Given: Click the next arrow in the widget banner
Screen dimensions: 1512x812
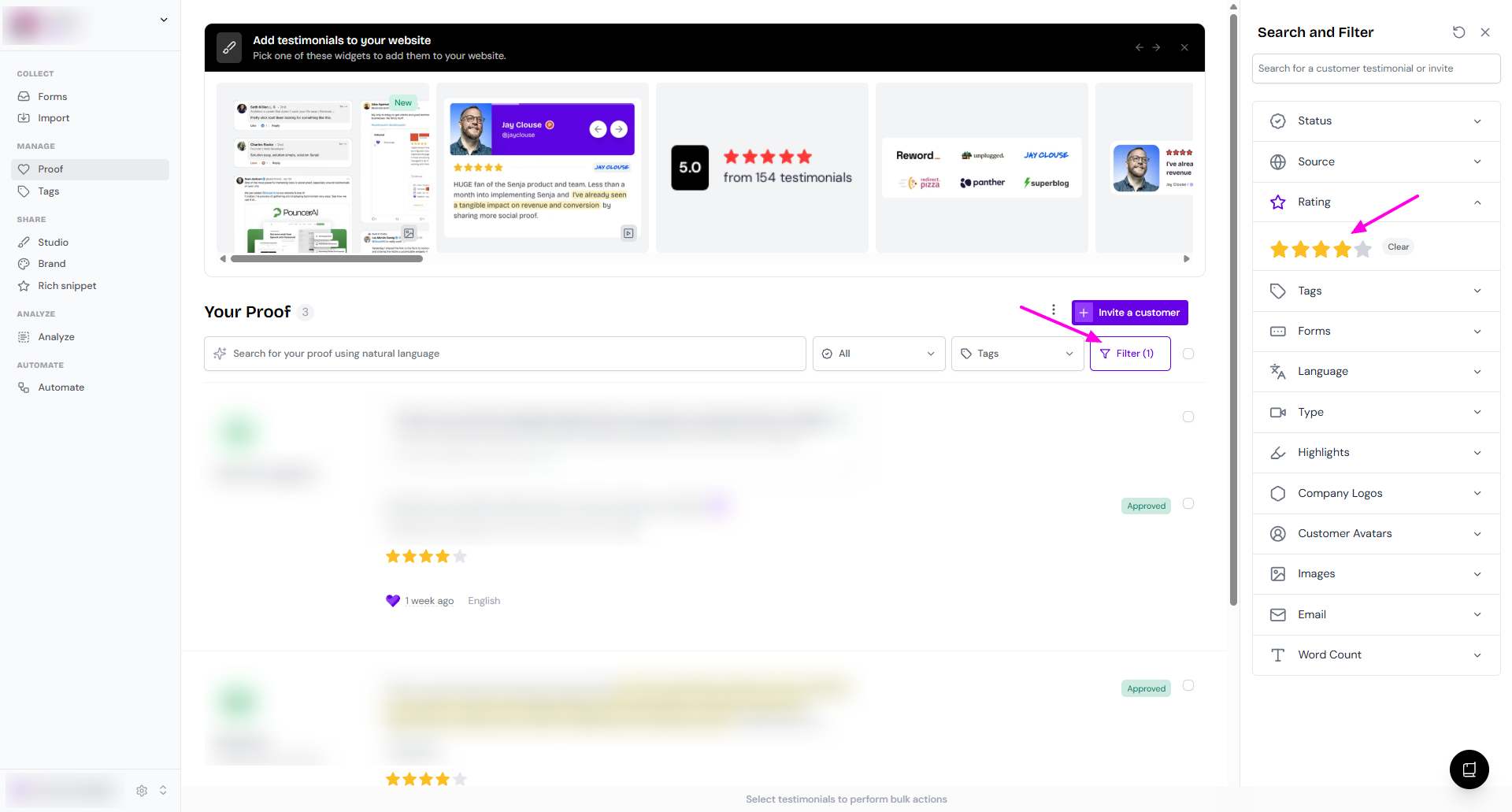Looking at the screenshot, I should click(1156, 48).
